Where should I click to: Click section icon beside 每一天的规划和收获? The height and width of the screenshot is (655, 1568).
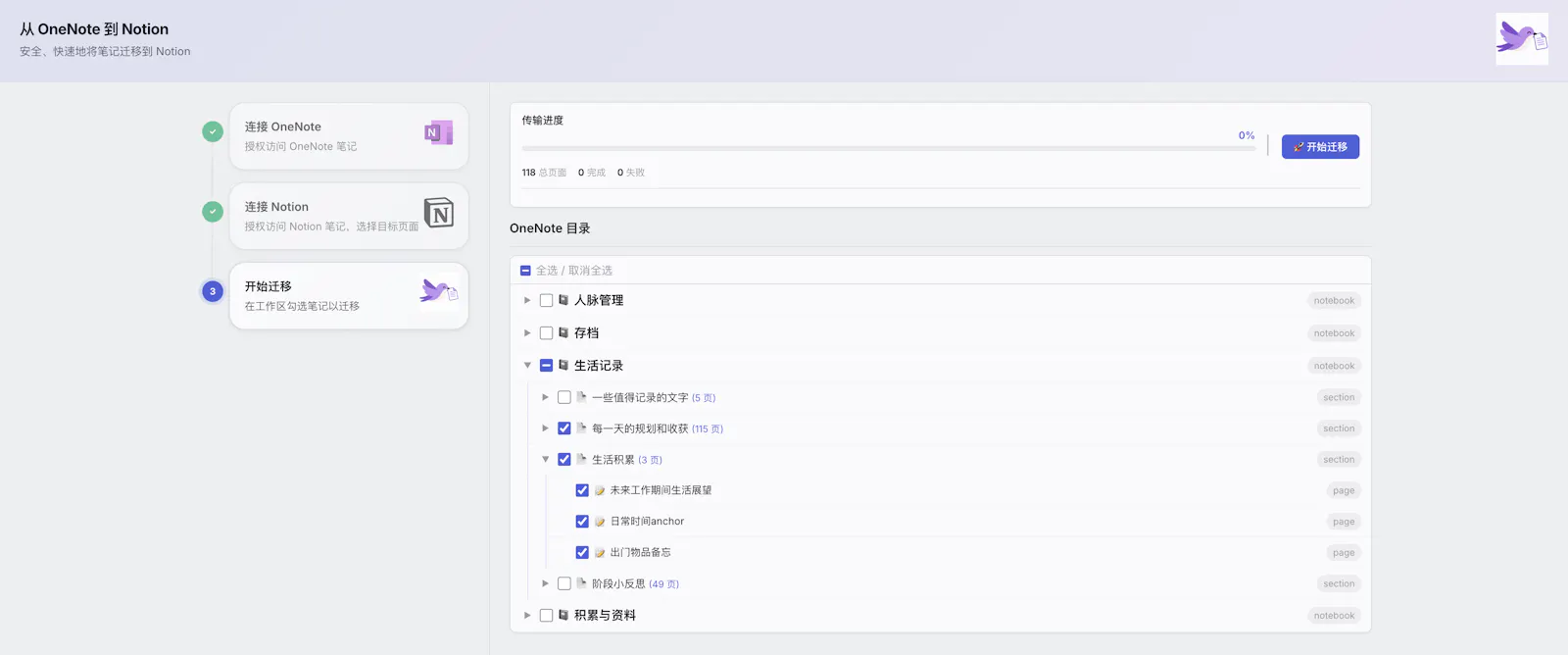point(581,428)
